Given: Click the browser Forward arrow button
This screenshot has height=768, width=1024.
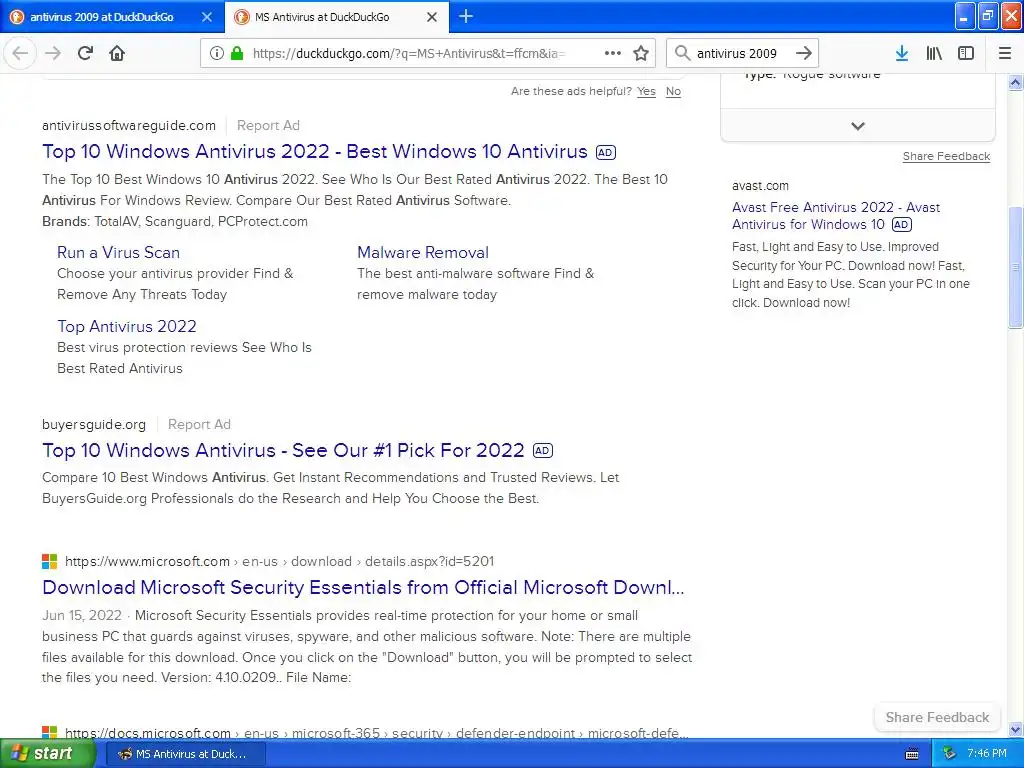Looking at the screenshot, I should [53, 53].
